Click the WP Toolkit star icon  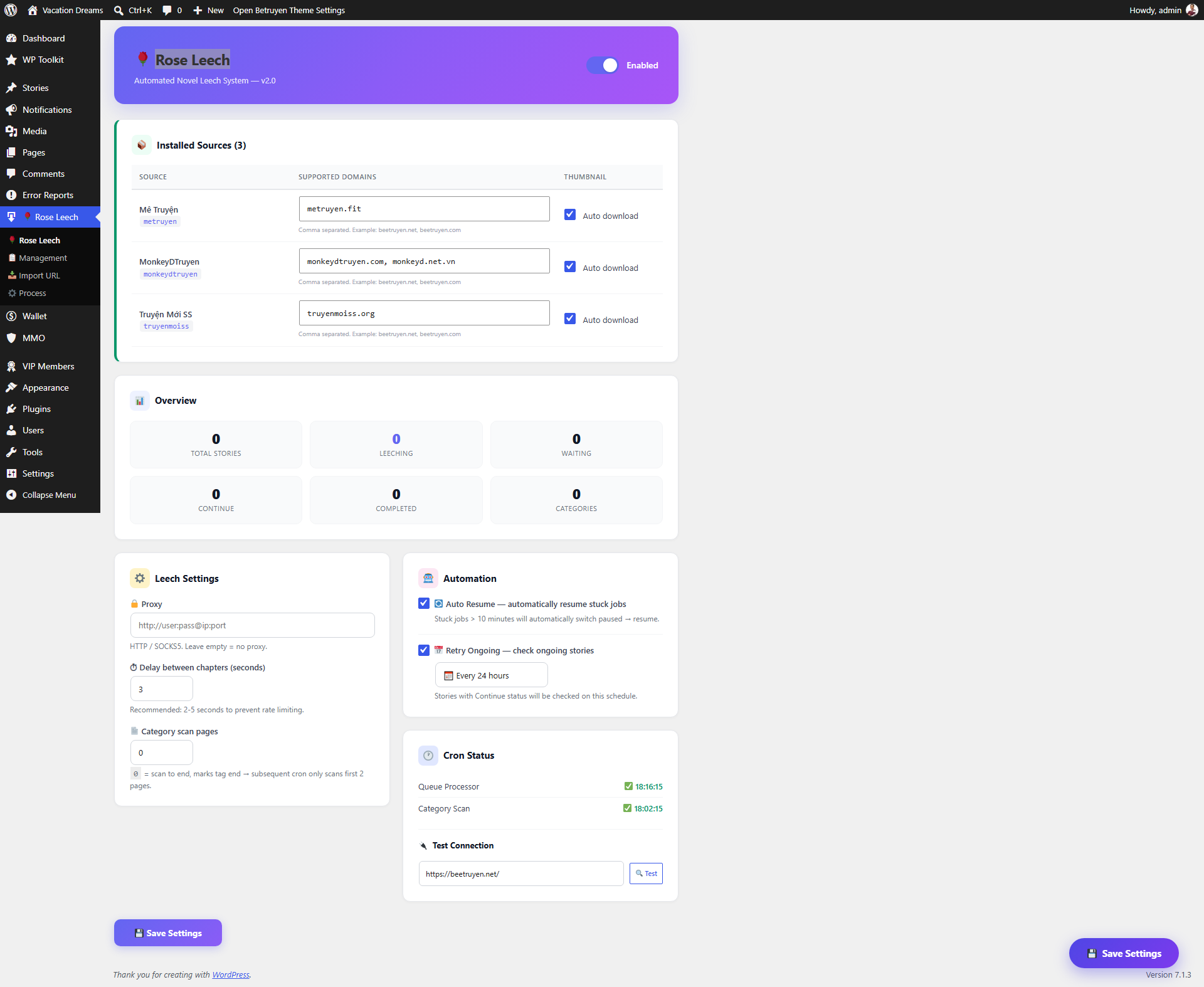pos(11,60)
